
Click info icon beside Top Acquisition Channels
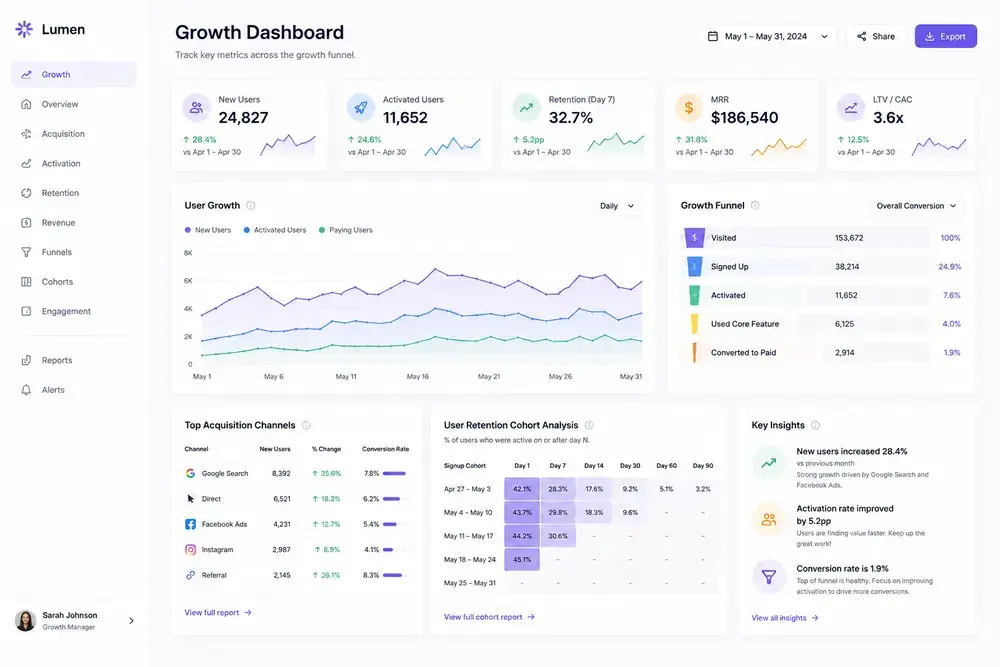306,425
